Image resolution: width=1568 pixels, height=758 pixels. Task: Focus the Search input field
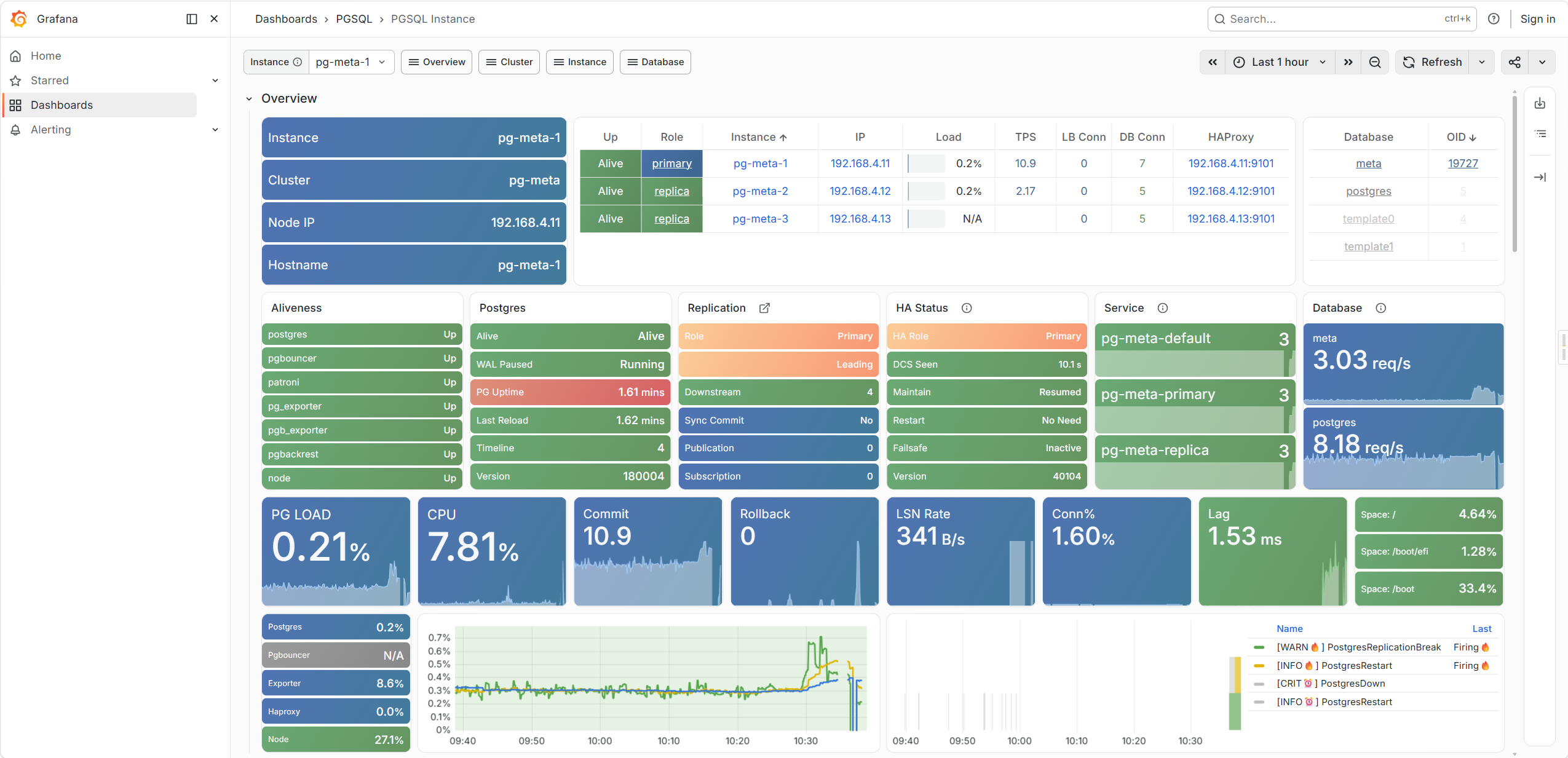point(1342,19)
